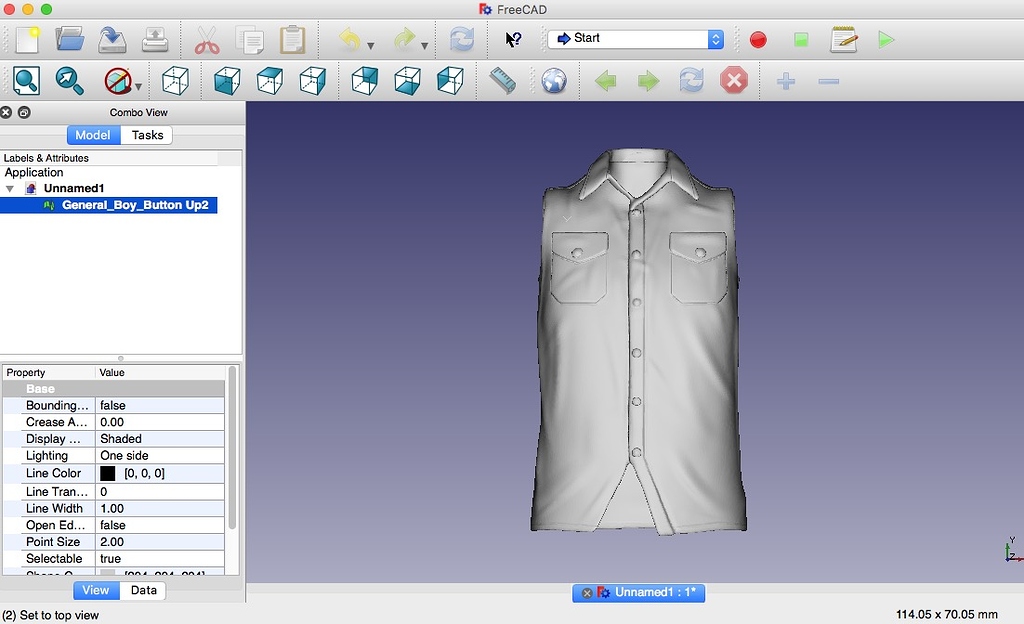Click the Line Color black swatch
The width and height of the screenshot is (1024, 624).
click(108, 473)
